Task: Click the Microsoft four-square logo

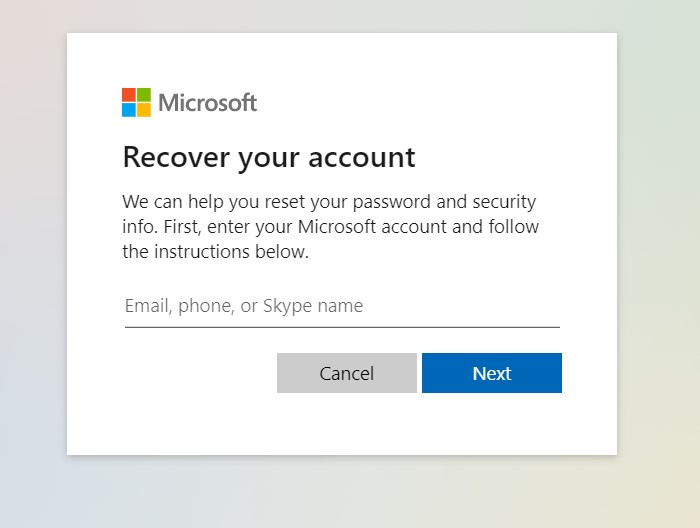Action: pos(136,102)
